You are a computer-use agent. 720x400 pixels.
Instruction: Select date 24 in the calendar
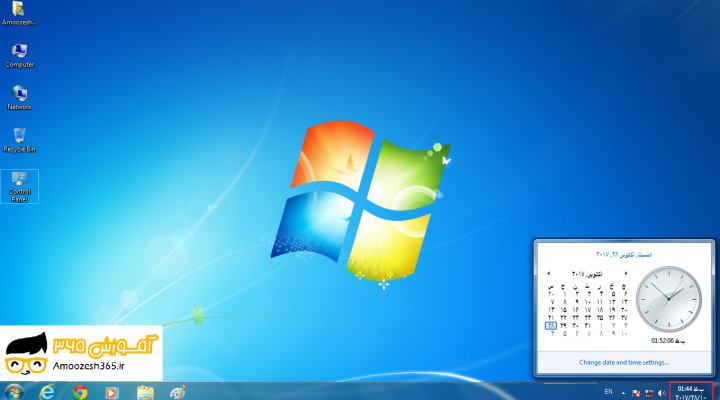(588, 317)
